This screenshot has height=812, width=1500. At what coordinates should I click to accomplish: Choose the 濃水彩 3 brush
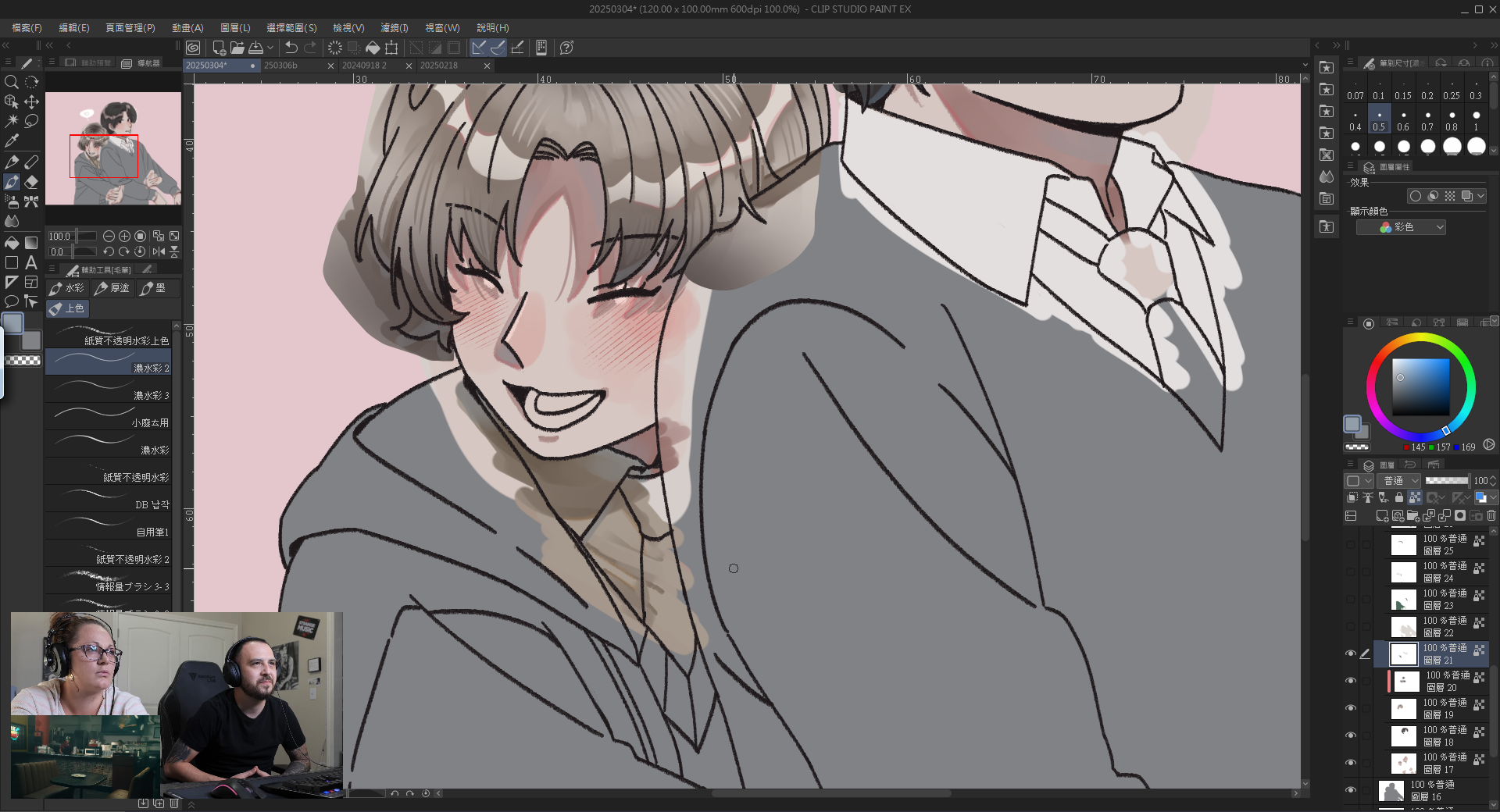tap(109, 389)
